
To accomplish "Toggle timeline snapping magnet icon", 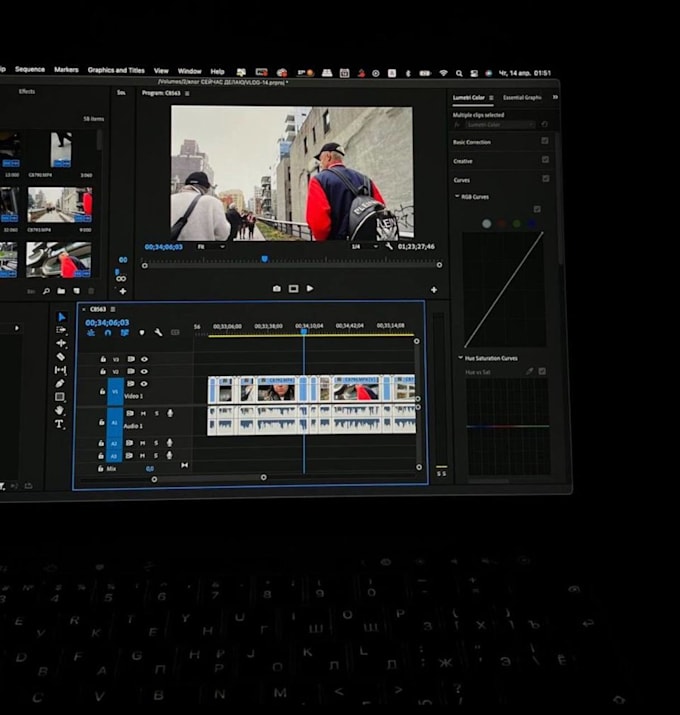I will 108,333.
